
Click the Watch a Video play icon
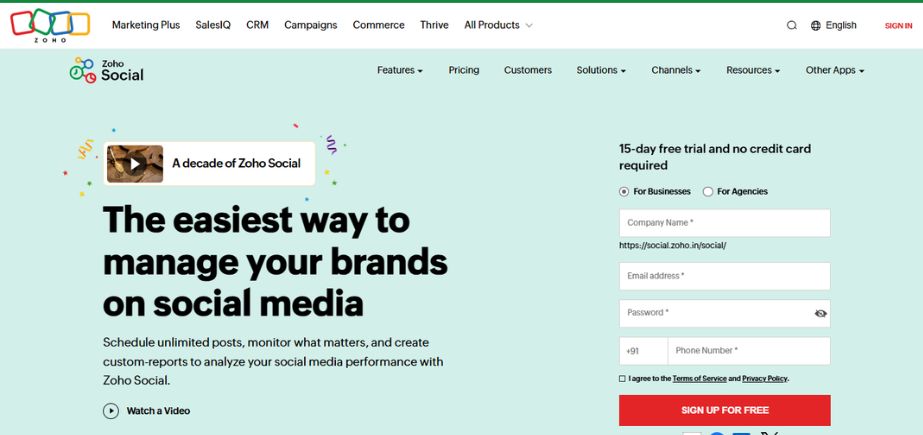coord(110,411)
